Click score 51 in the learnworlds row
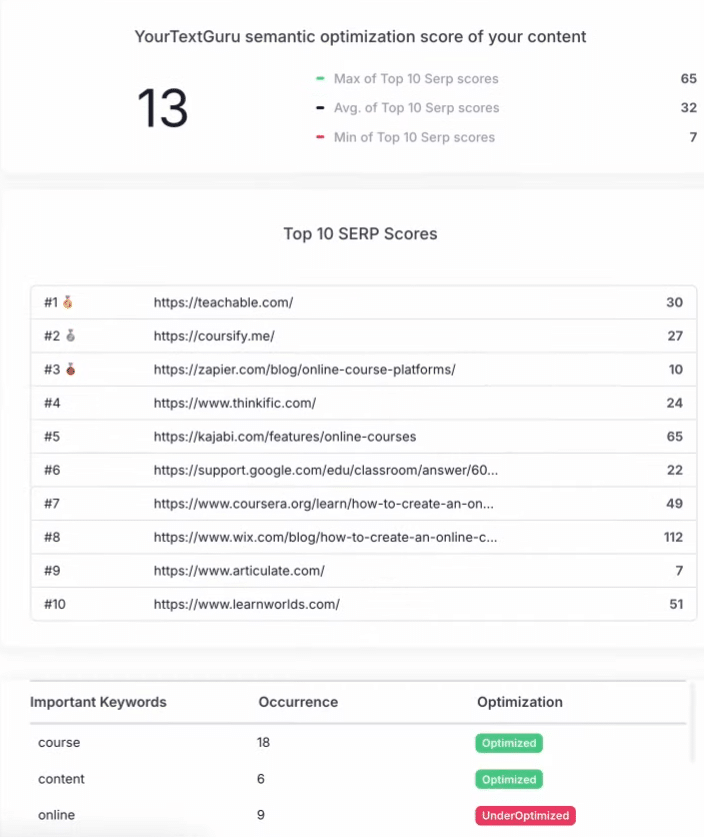Viewport: 704px width, 837px height. 676,604
